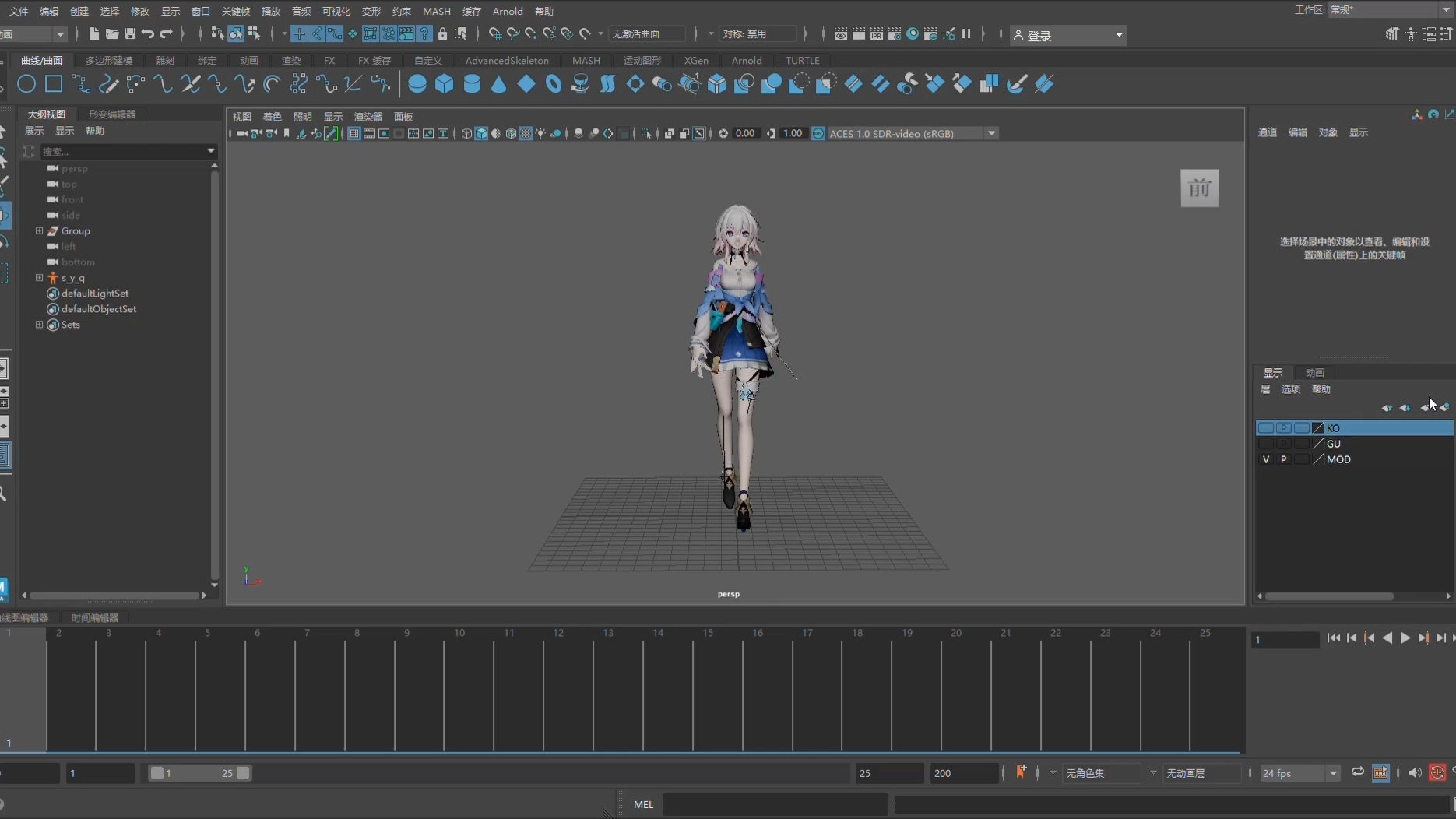The height and width of the screenshot is (819, 1456).
Task: Open the ACES 1.0 SDR-video view transform dropdown
Action: click(x=913, y=134)
